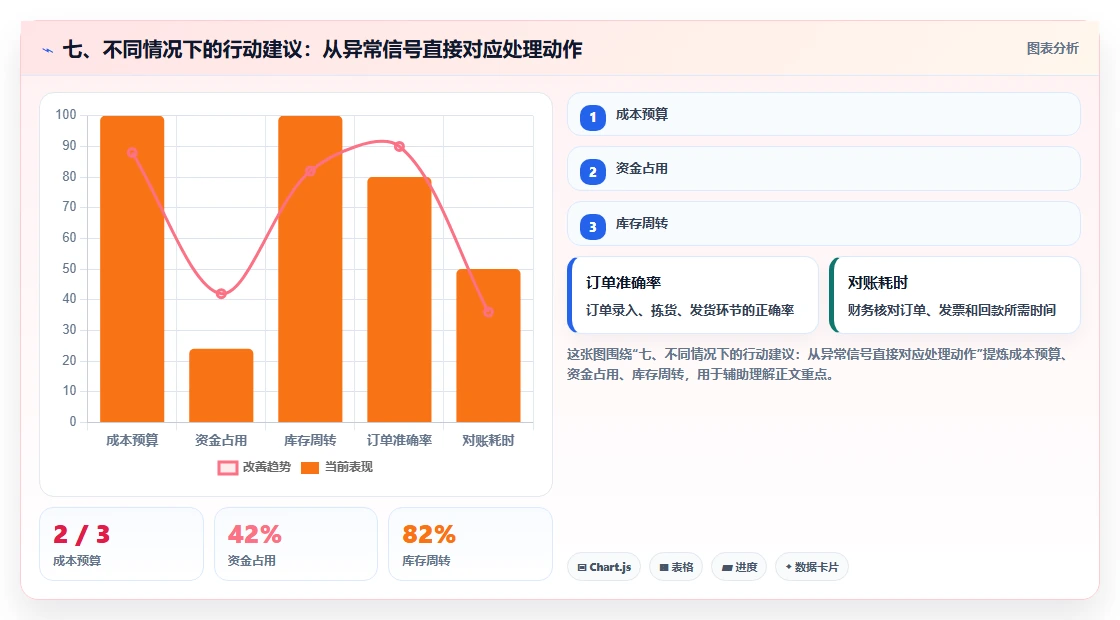Image resolution: width=1120 pixels, height=620 pixels.
Task: Click the orange 订单准确率 bar
Action: click(399, 299)
